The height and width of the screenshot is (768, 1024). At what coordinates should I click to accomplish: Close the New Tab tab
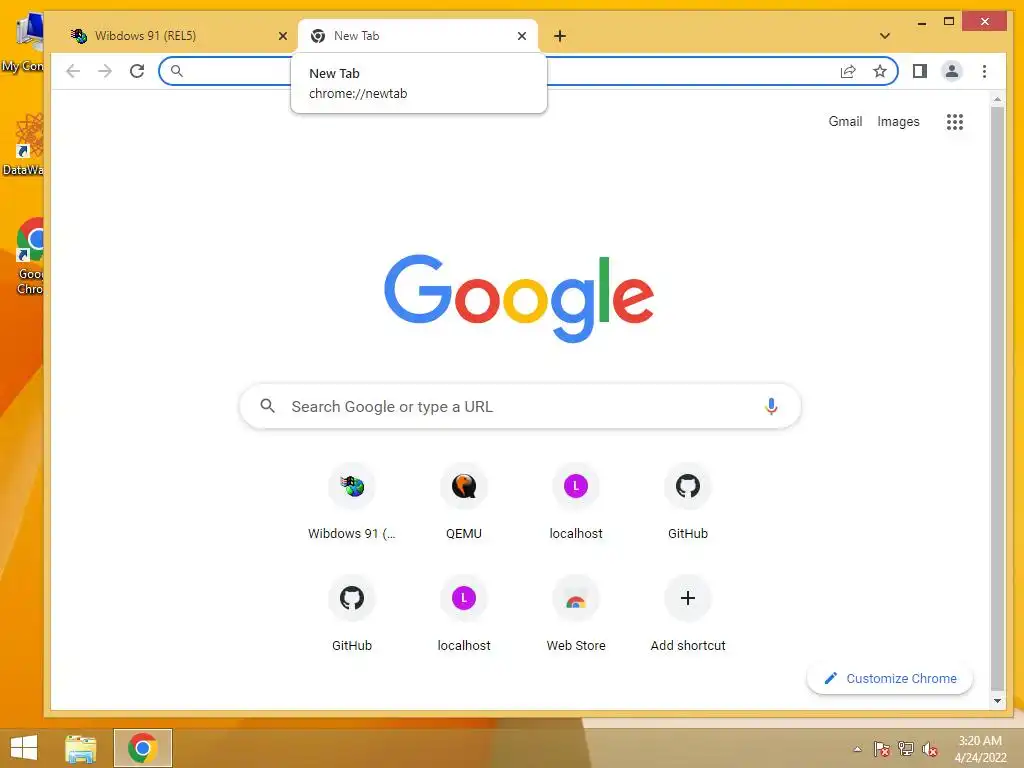(x=521, y=36)
